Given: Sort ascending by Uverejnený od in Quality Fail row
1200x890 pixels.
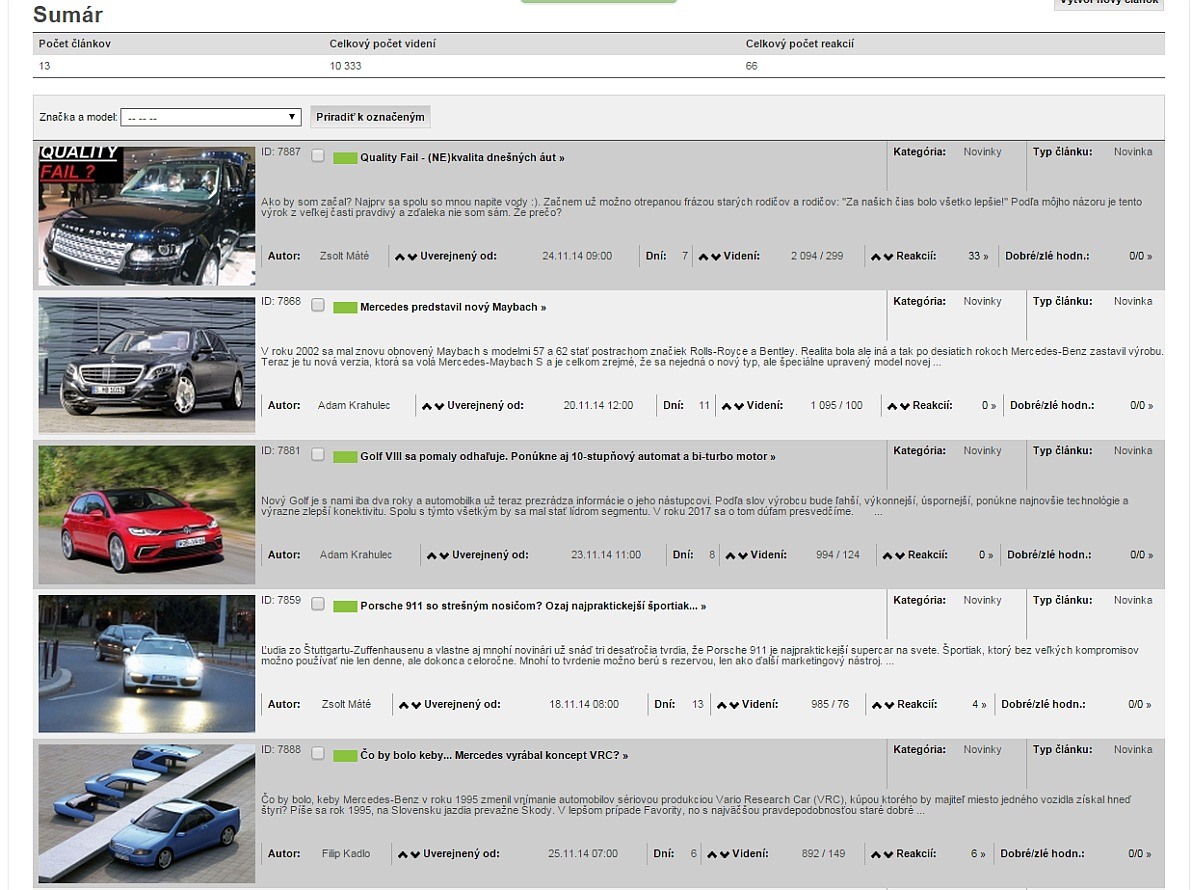Looking at the screenshot, I should [401, 257].
